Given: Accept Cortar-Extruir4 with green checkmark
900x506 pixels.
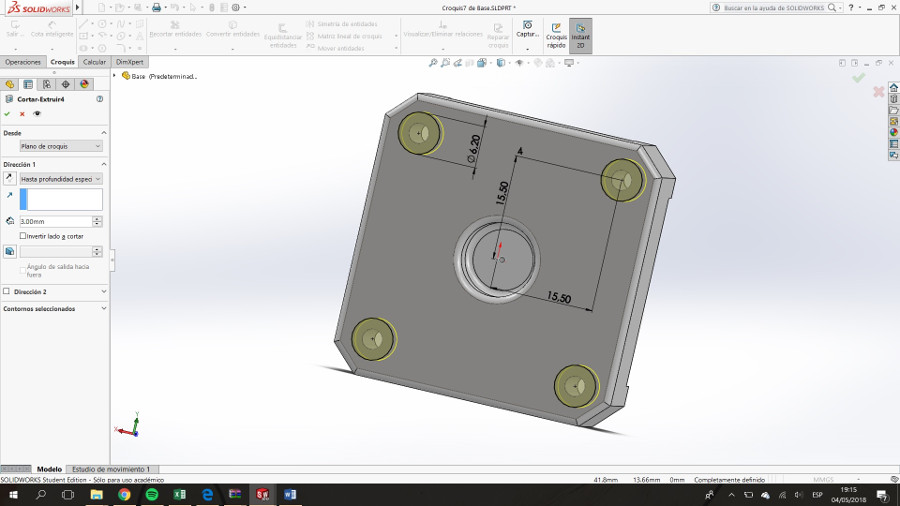Looking at the screenshot, I should 7,114.
